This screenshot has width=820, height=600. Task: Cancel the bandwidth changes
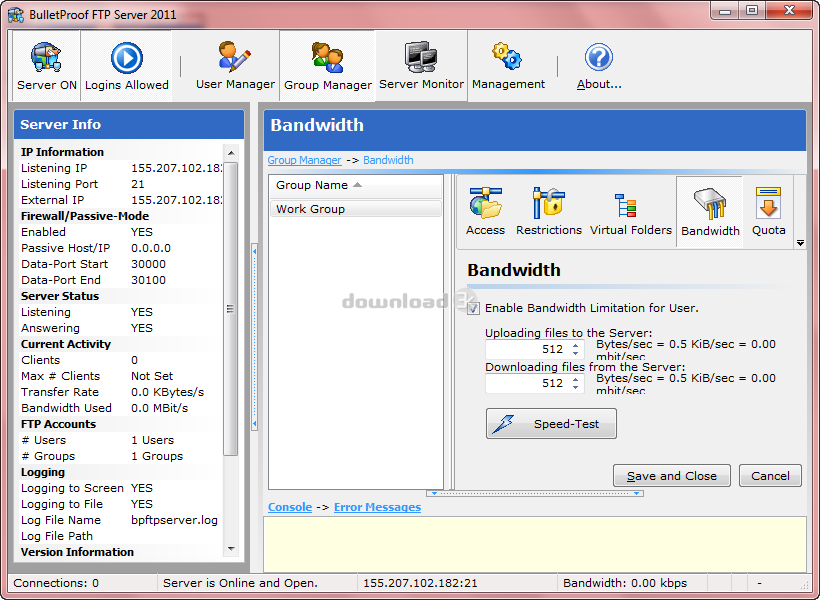point(770,476)
